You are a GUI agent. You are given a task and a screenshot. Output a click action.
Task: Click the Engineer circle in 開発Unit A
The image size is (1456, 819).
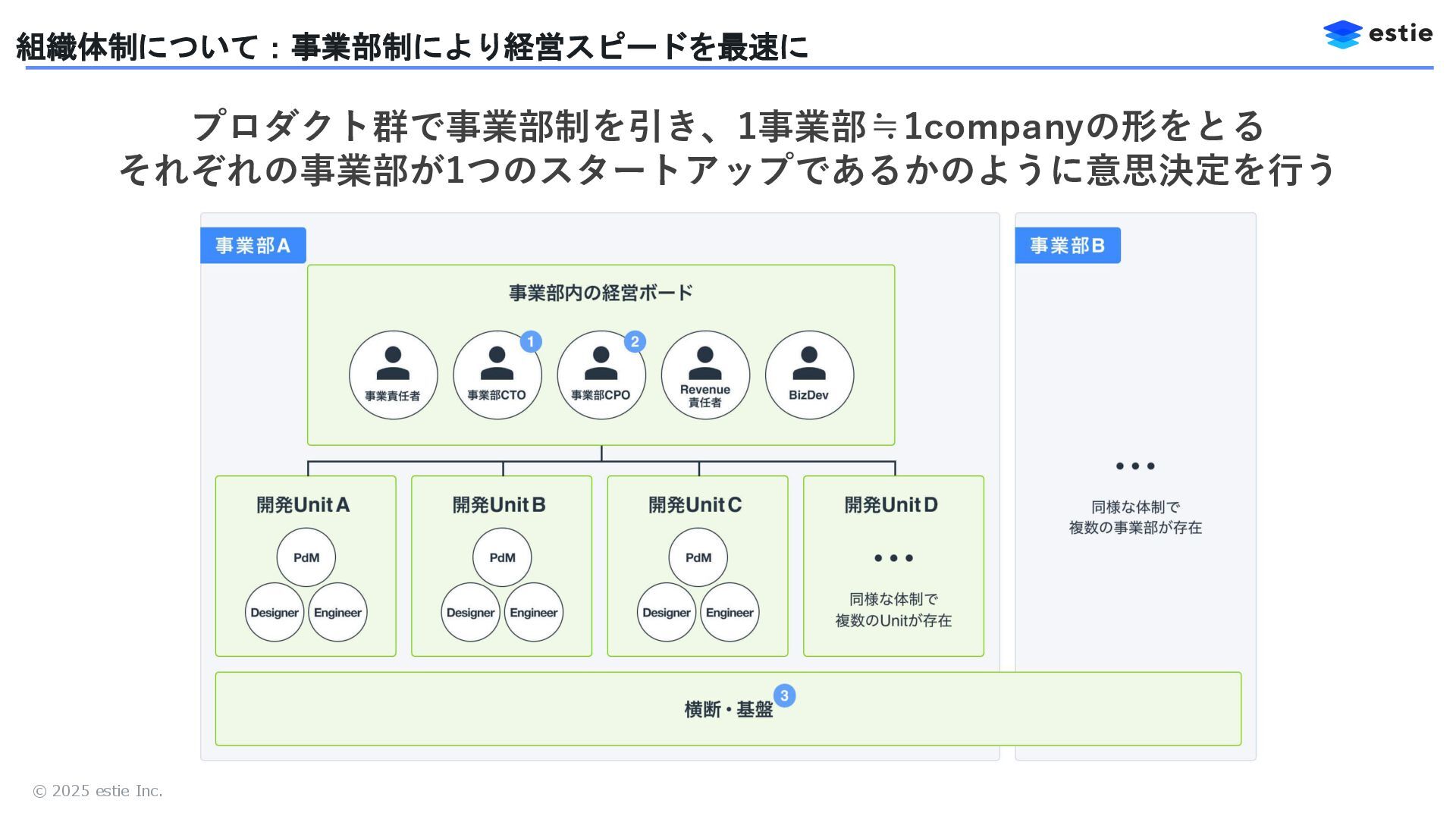tap(337, 613)
